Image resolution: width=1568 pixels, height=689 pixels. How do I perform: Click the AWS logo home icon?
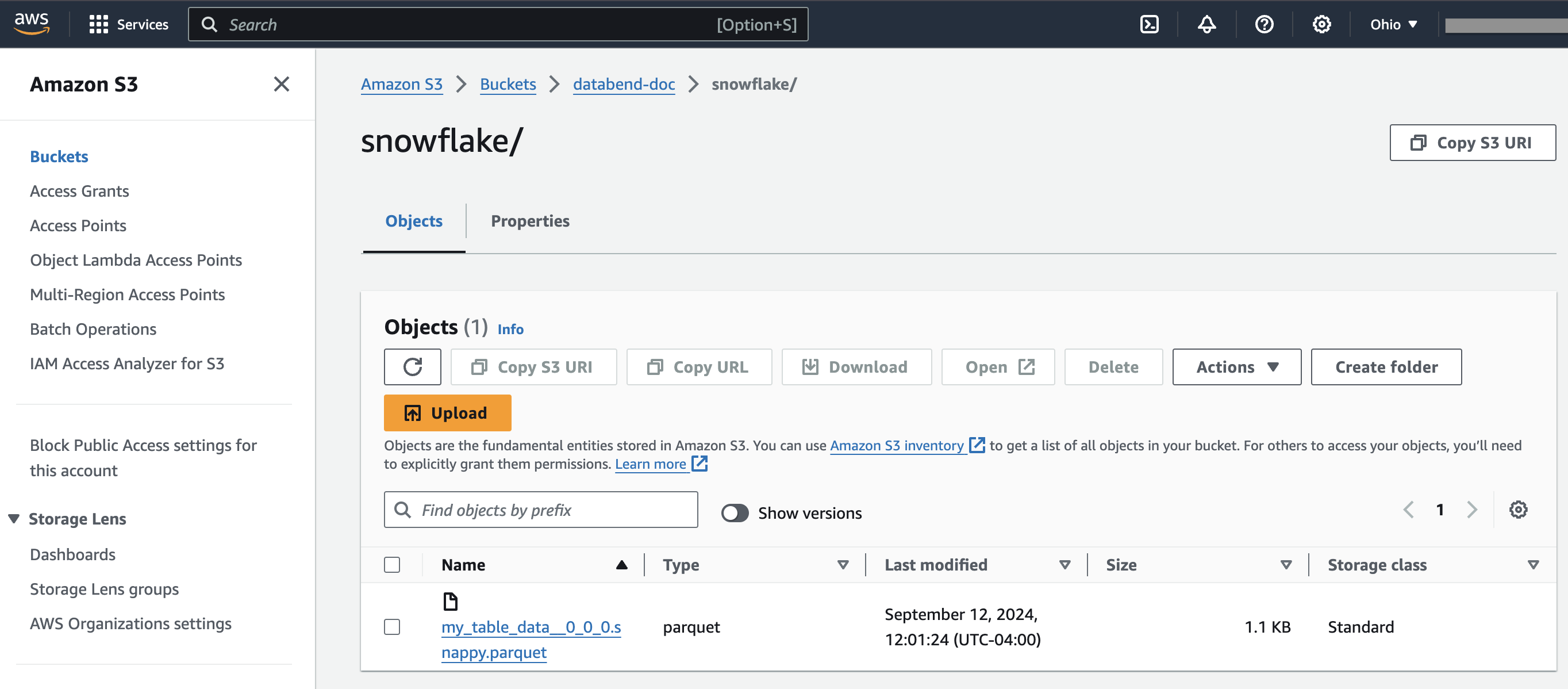coord(32,24)
